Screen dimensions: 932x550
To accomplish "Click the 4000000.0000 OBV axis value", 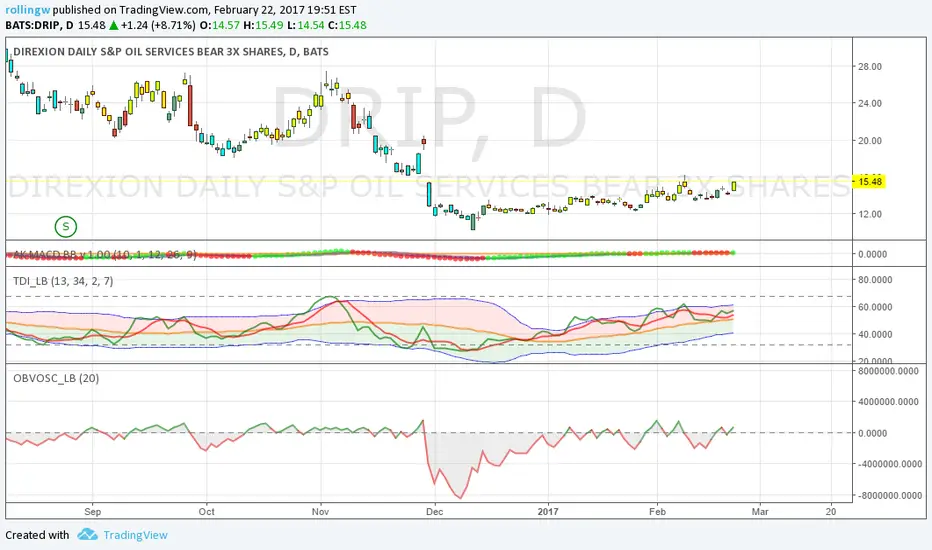I will (x=889, y=402).
